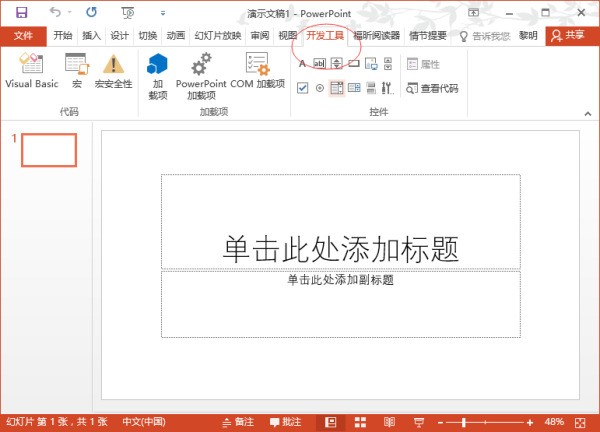Select the Label (A) control

(x=302, y=64)
